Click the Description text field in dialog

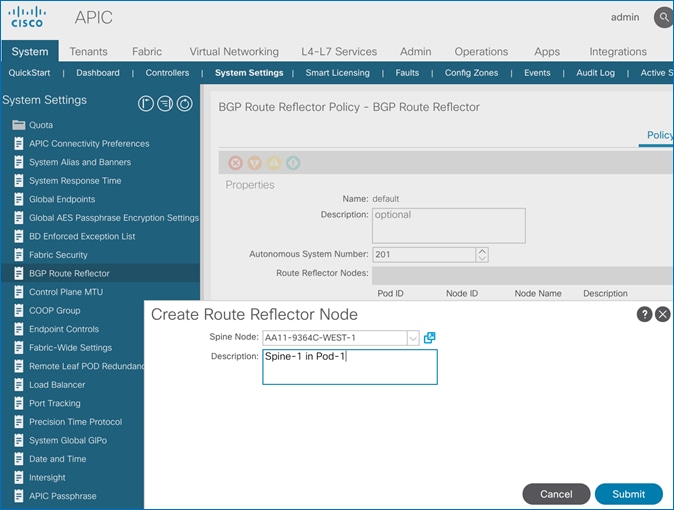coord(350,367)
